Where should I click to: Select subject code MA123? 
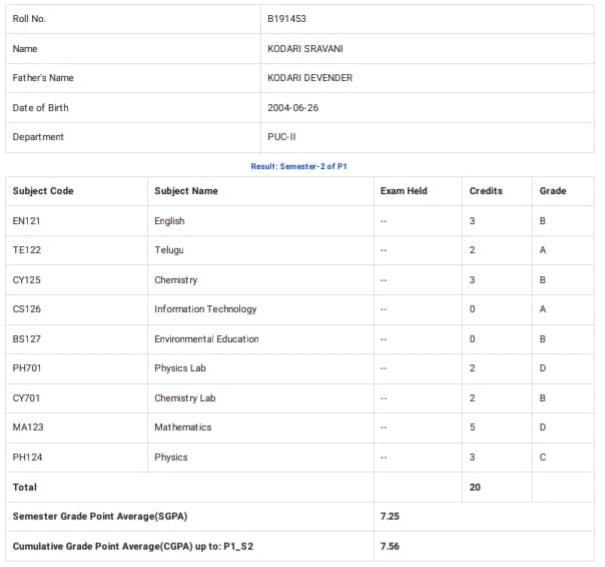28,427
